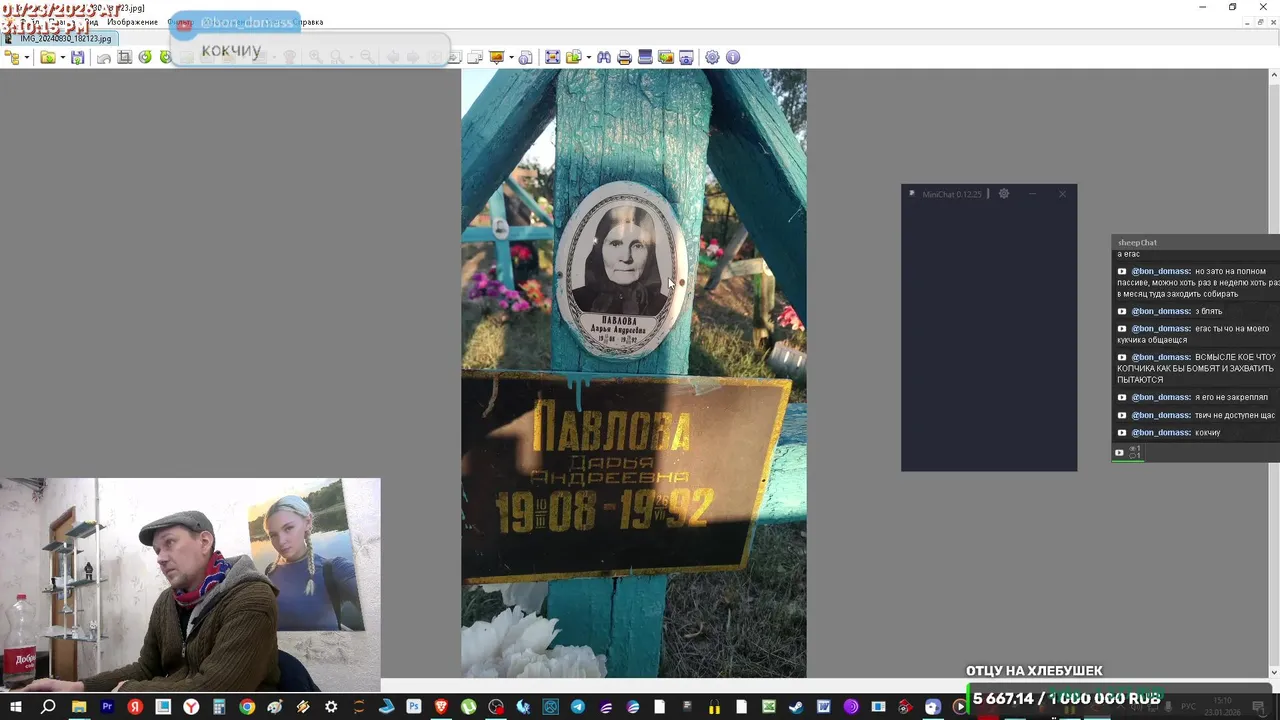Open Calculator from the taskbar
1280x720 pixels.
click(219, 707)
